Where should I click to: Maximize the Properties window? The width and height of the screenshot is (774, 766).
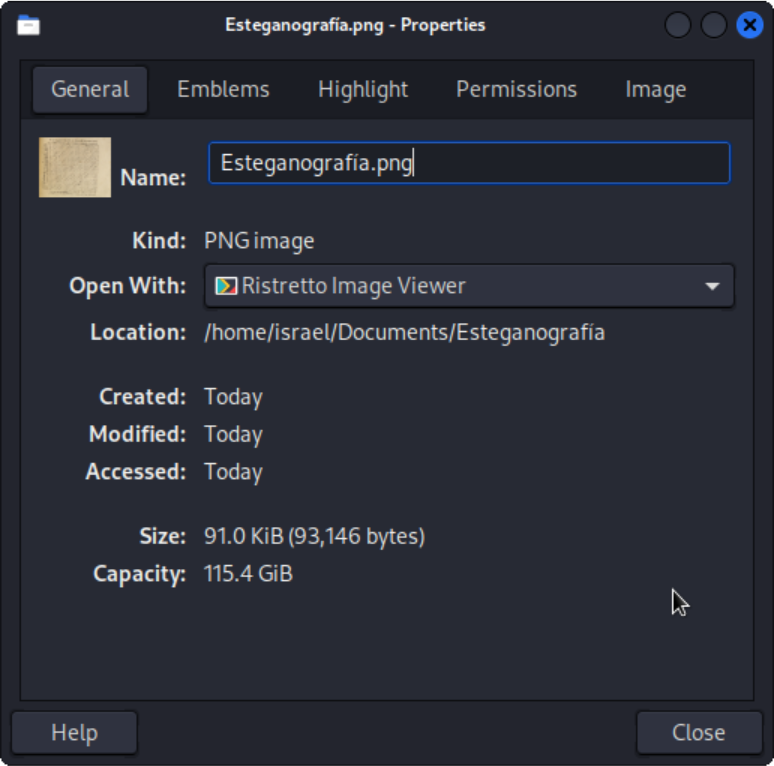pyautogui.click(x=713, y=25)
